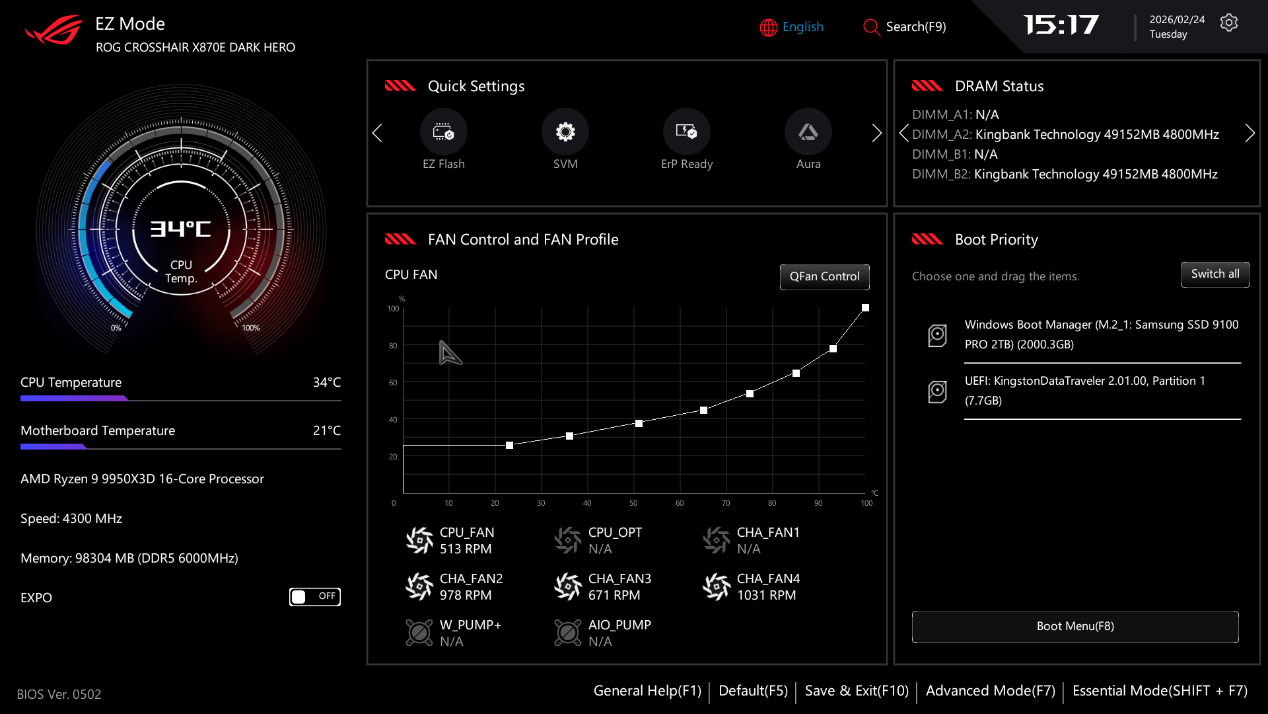
Task: Click the 100% point on fan curve
Action: [865, 308]
